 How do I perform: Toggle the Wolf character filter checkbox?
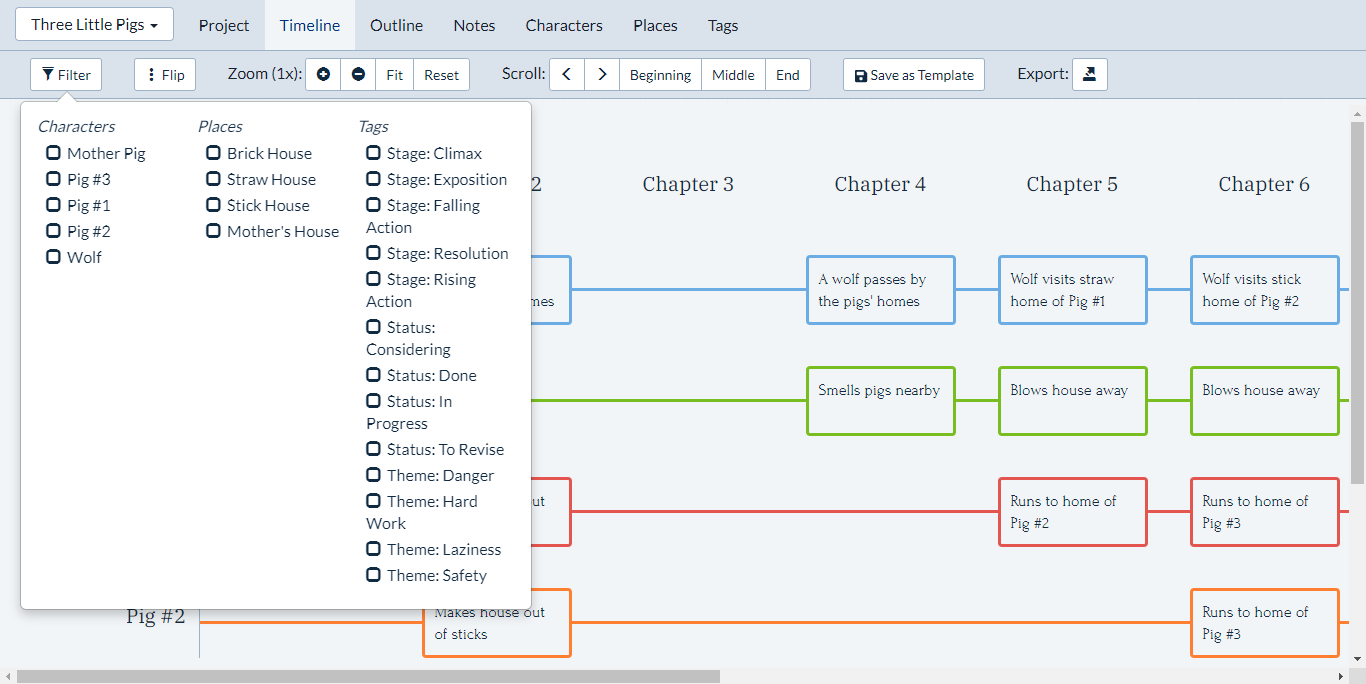[x=53, y=257]
